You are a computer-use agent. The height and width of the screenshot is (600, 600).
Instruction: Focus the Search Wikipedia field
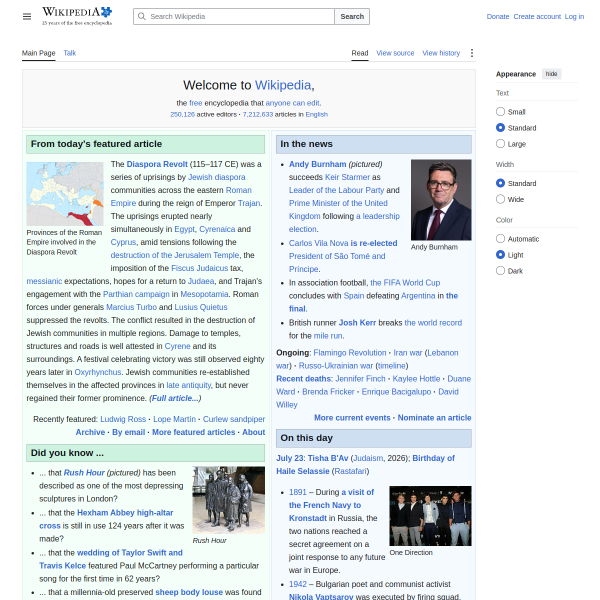(x=234, y=16)
